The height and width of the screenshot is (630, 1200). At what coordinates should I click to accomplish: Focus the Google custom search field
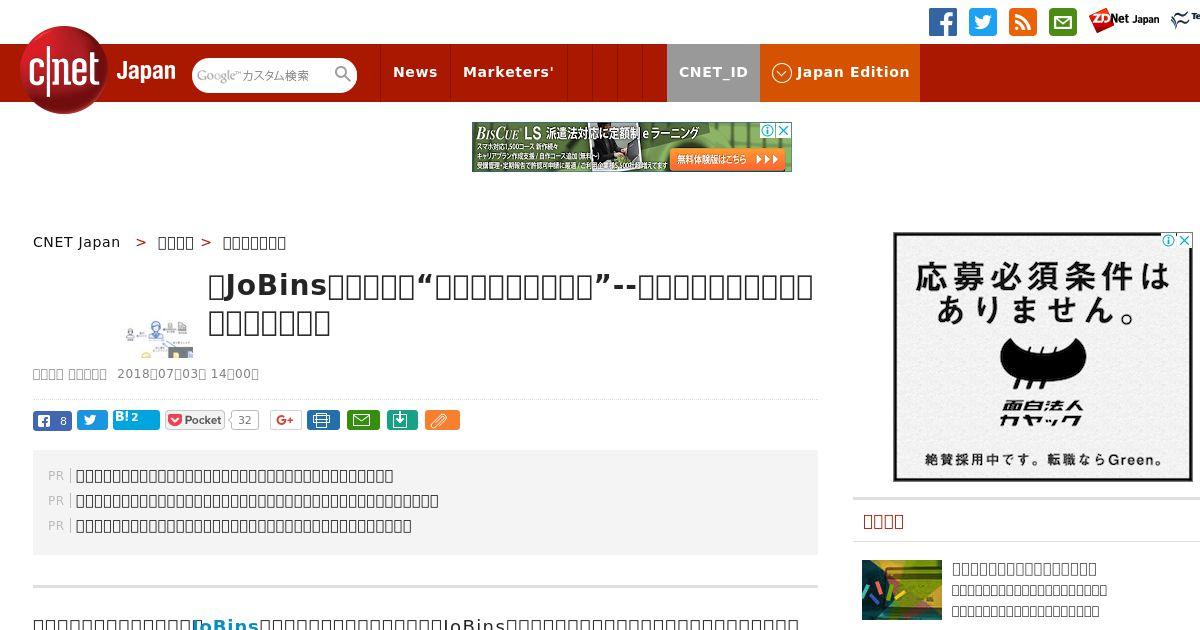point(262,75)
